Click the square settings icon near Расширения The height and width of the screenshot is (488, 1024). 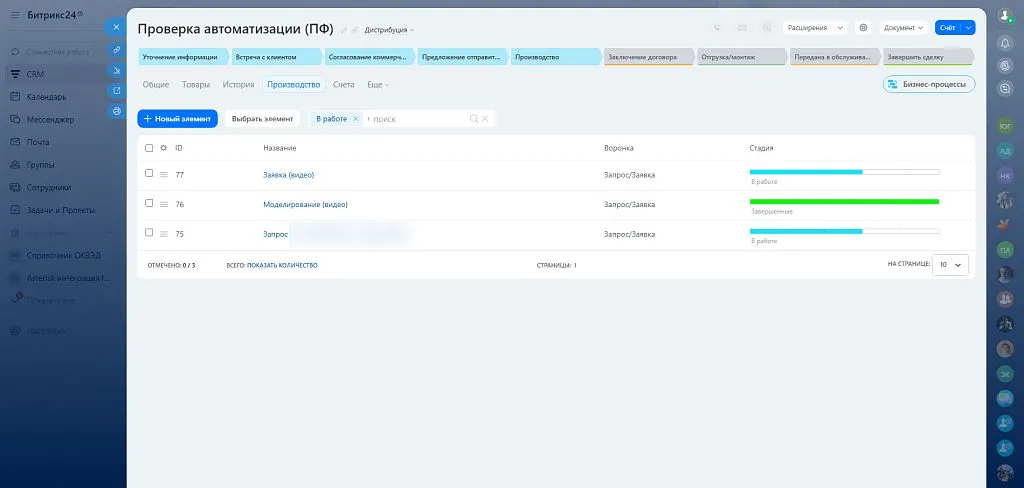(x=863, y=27)
